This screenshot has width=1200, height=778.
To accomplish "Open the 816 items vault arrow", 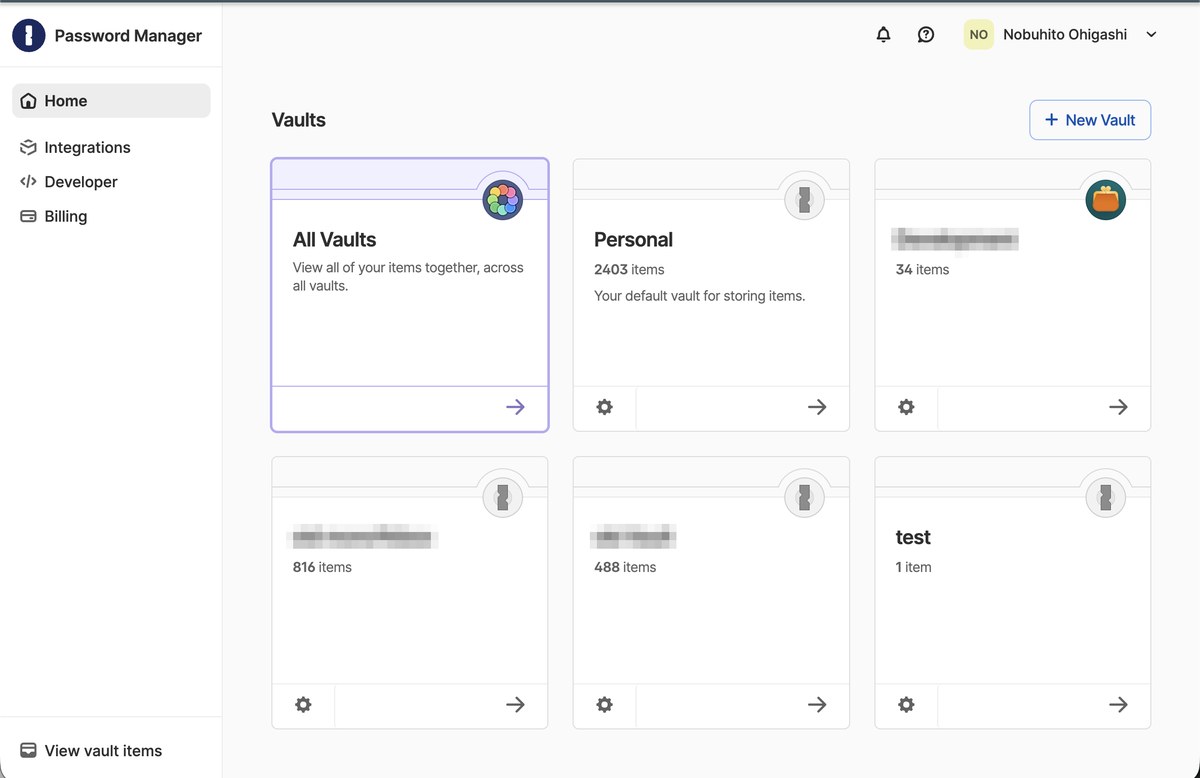I will coord(515,705).
